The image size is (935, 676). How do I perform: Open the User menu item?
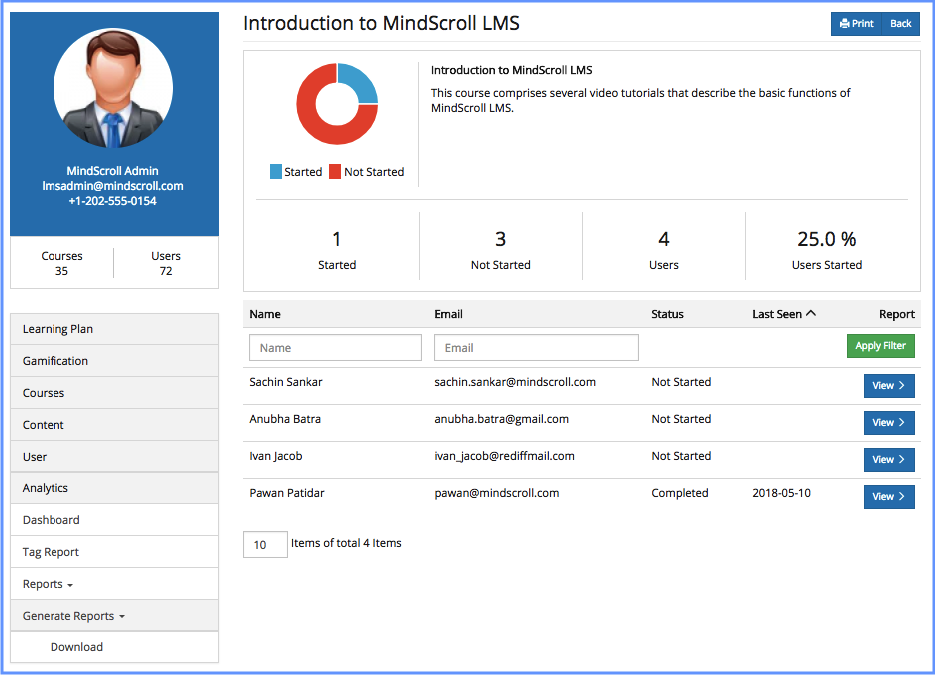[114, 457]
